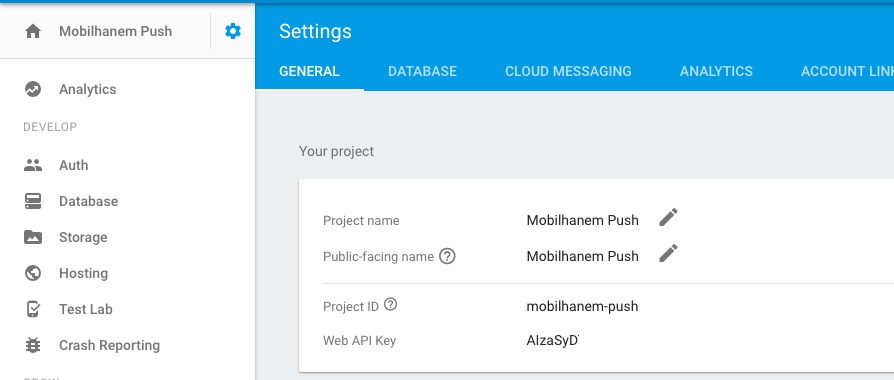Open the Analytics settings tab
The width and height of the screenshot is (894, 380).
[x=716, y=71]
